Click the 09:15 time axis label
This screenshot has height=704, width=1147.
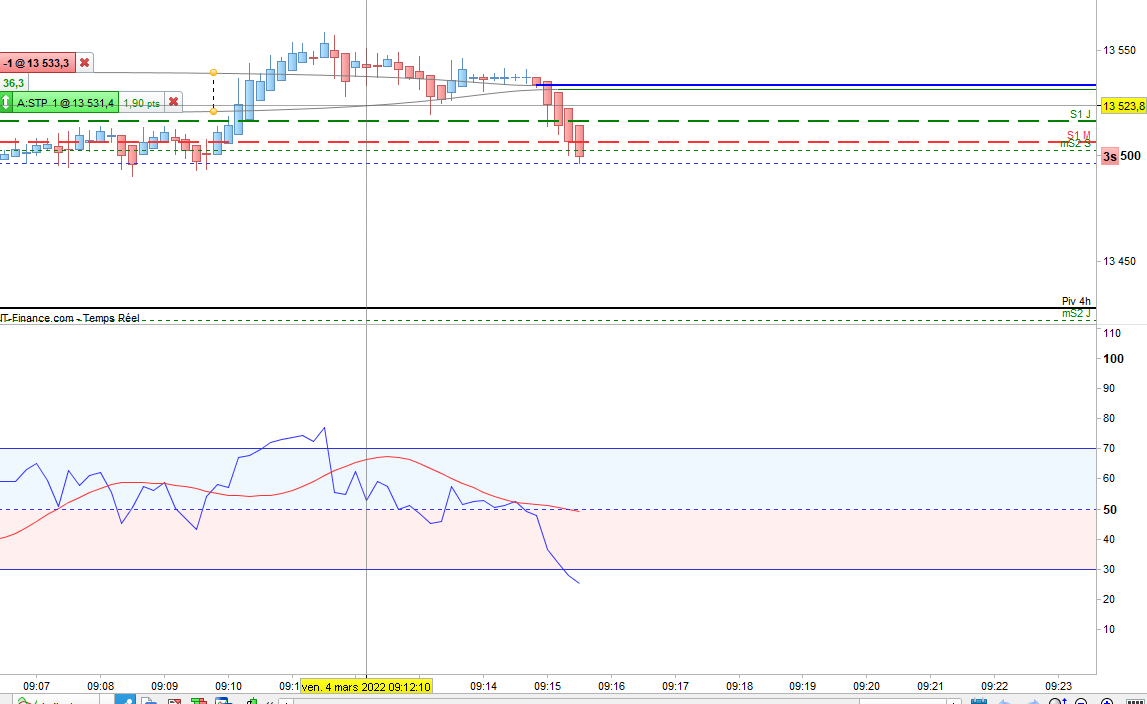[x=547, y=686]
